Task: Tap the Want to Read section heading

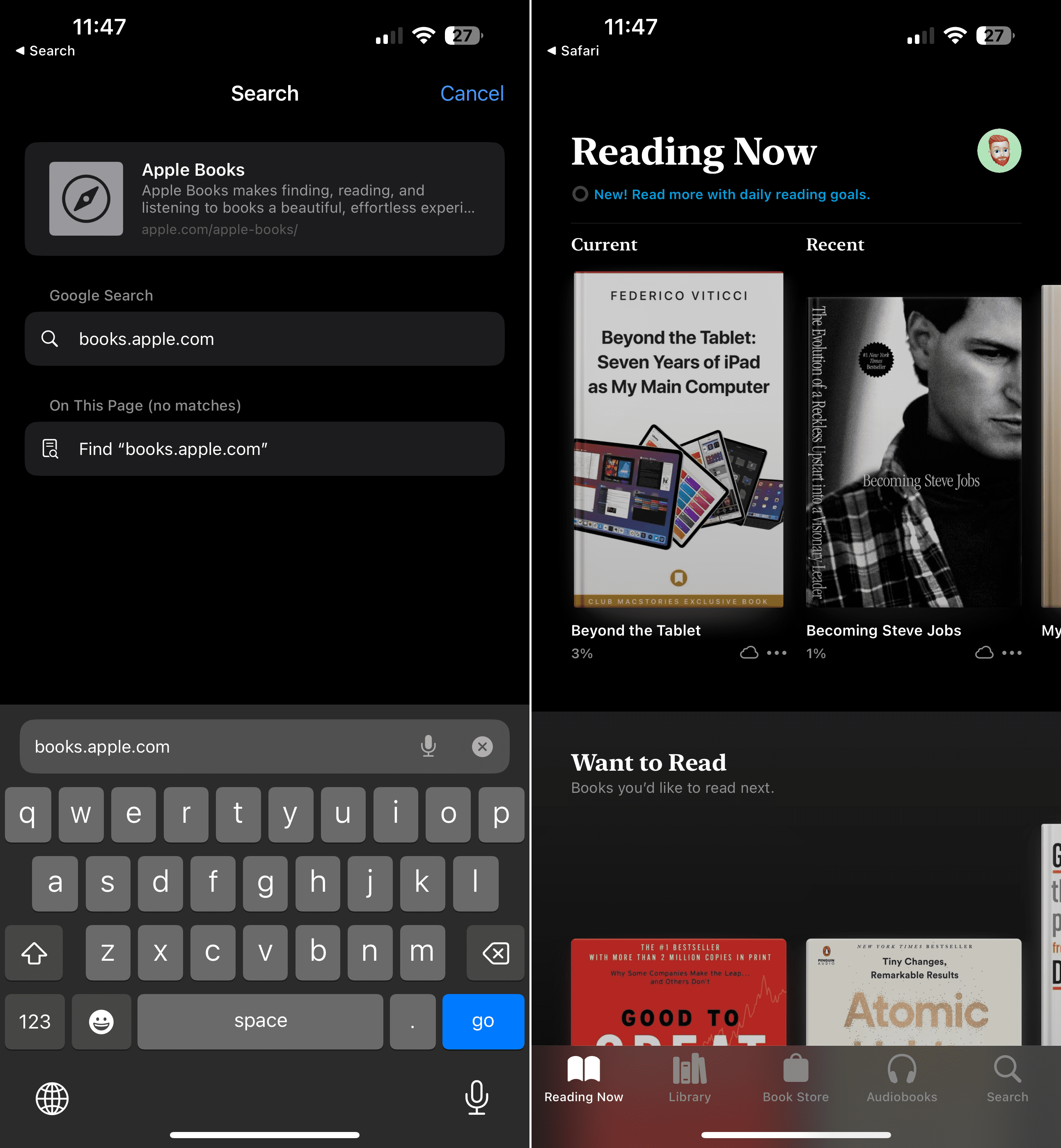Action: (x=649, y=762)
